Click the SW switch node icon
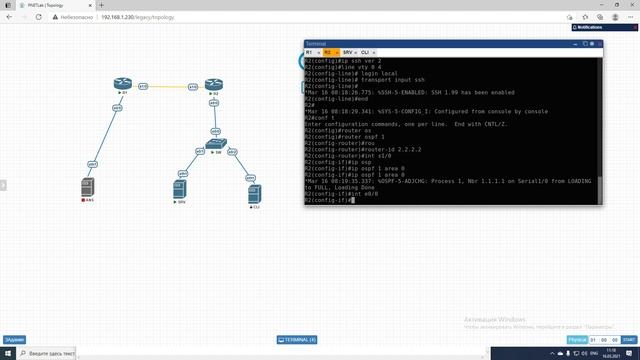 pos(216,144)
